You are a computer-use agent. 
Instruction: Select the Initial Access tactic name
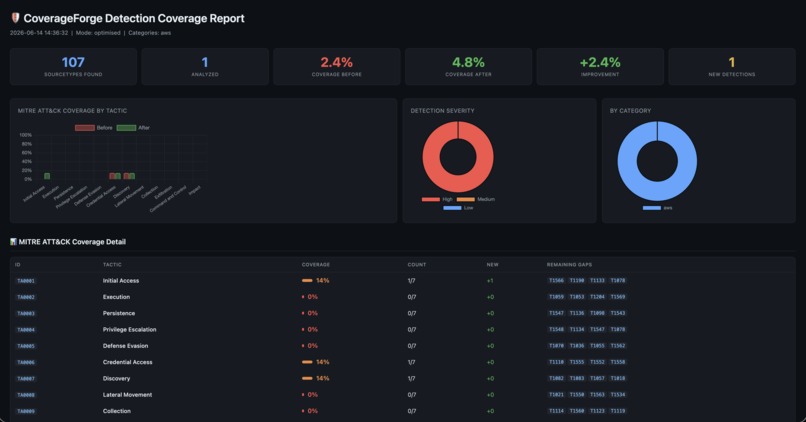(121, 281)
